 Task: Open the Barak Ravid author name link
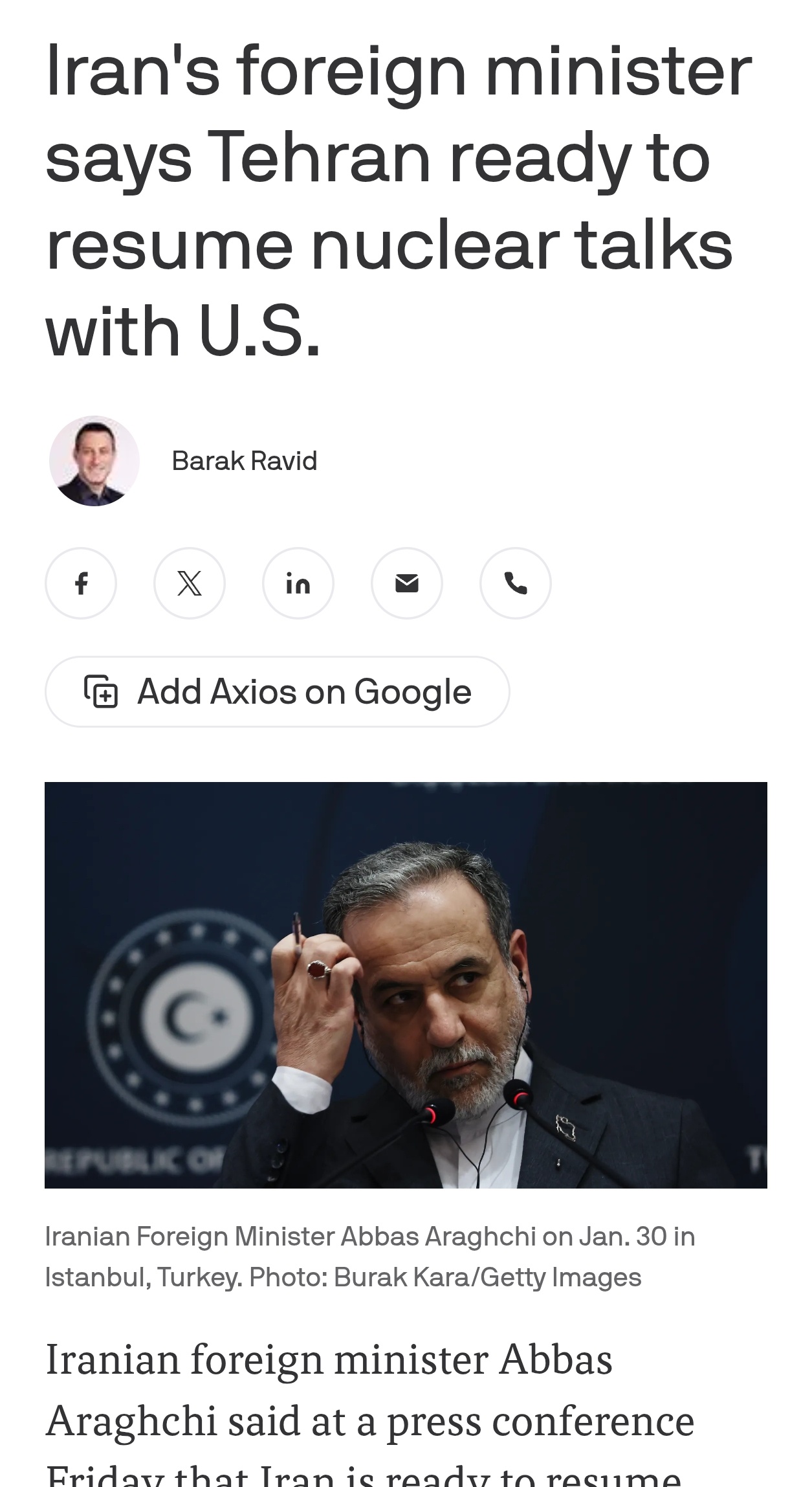pos(245,461)
